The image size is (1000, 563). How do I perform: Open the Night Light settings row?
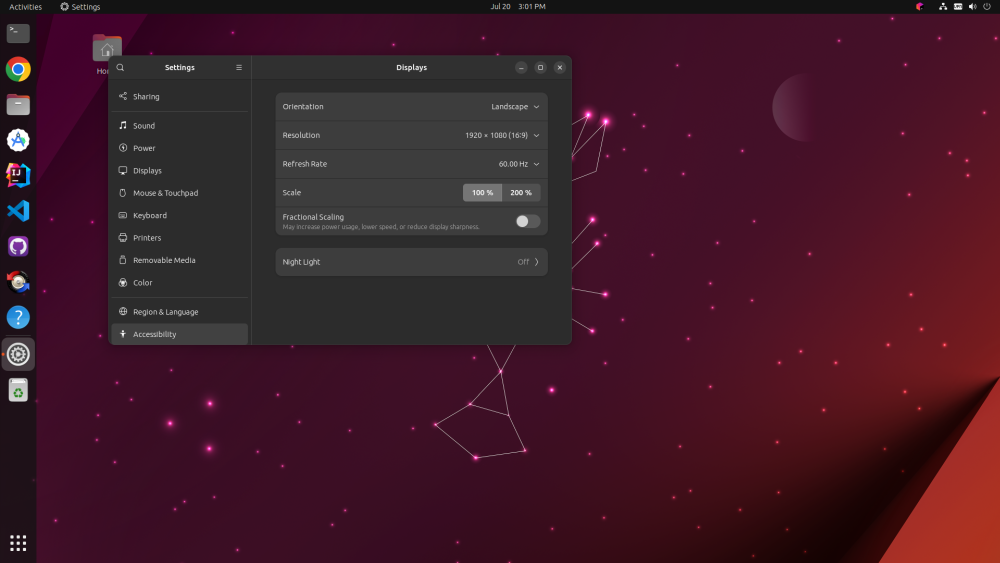[x=411, y=262]
